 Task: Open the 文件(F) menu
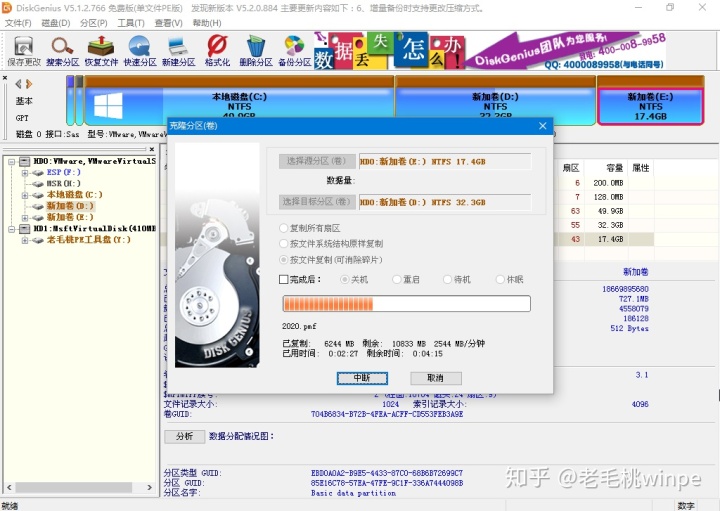(18, 23)
